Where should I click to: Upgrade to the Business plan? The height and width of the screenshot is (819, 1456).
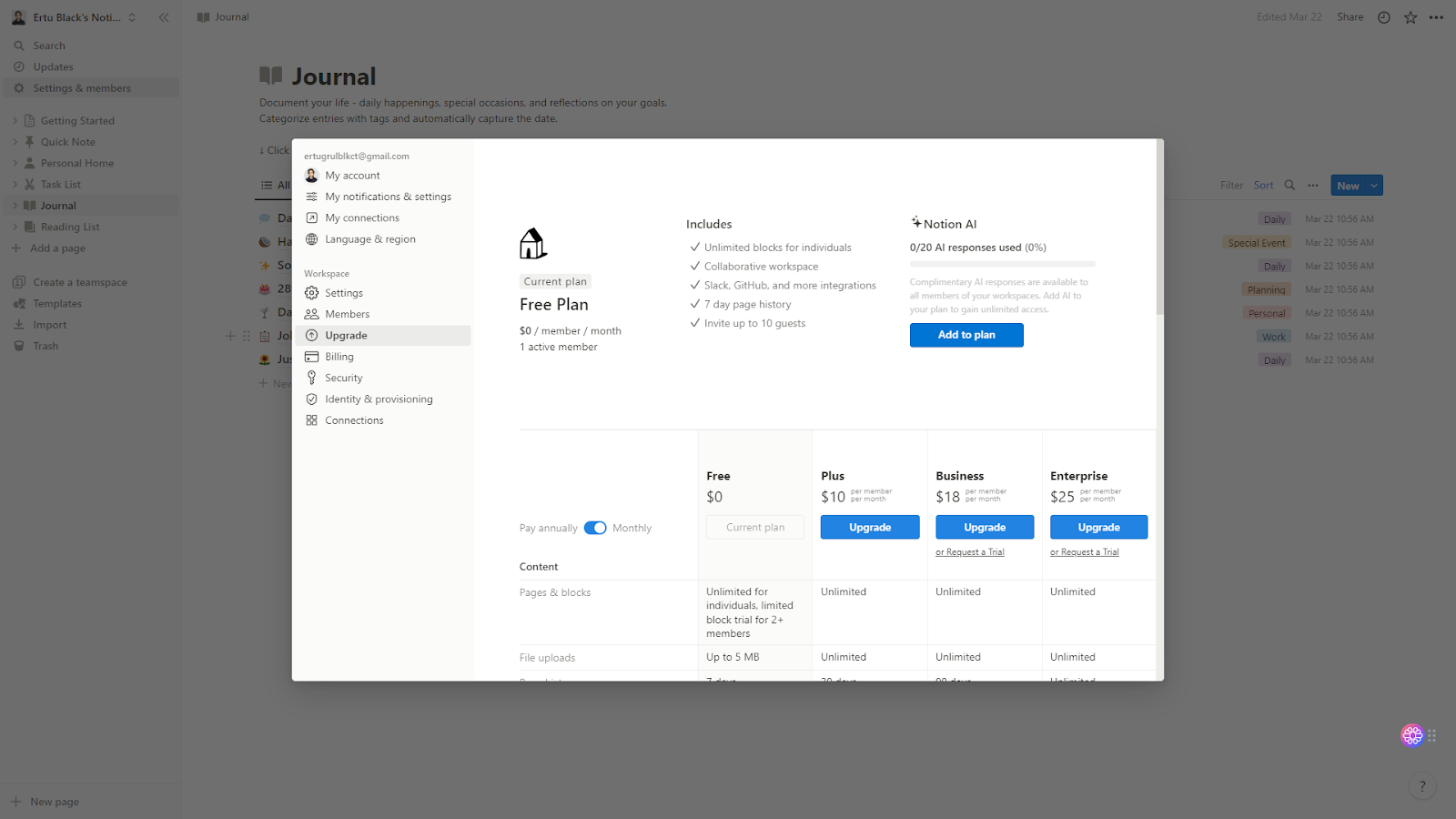(985, 528)
